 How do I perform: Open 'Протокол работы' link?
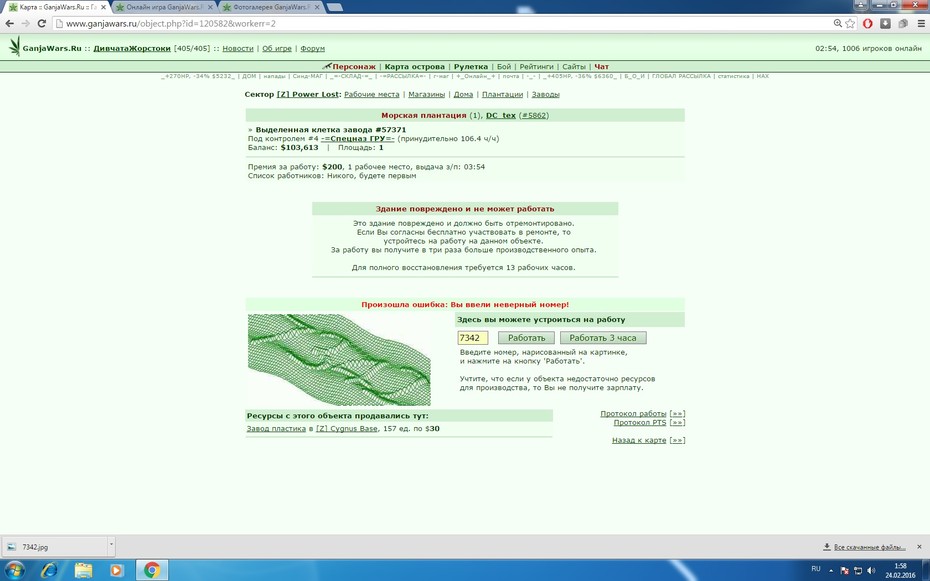[x=633, y=414]
